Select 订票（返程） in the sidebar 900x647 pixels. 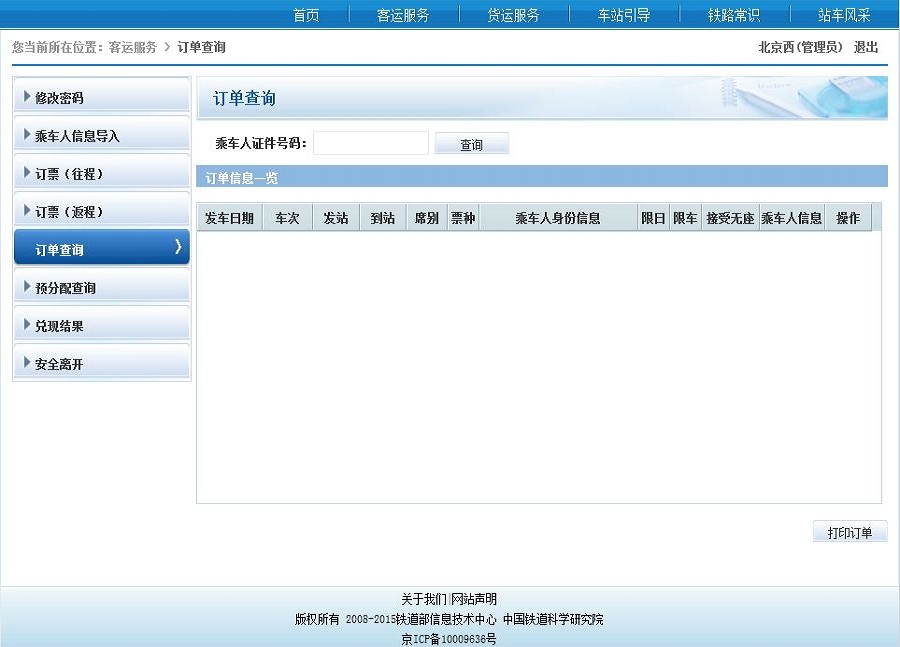point(101,212)
